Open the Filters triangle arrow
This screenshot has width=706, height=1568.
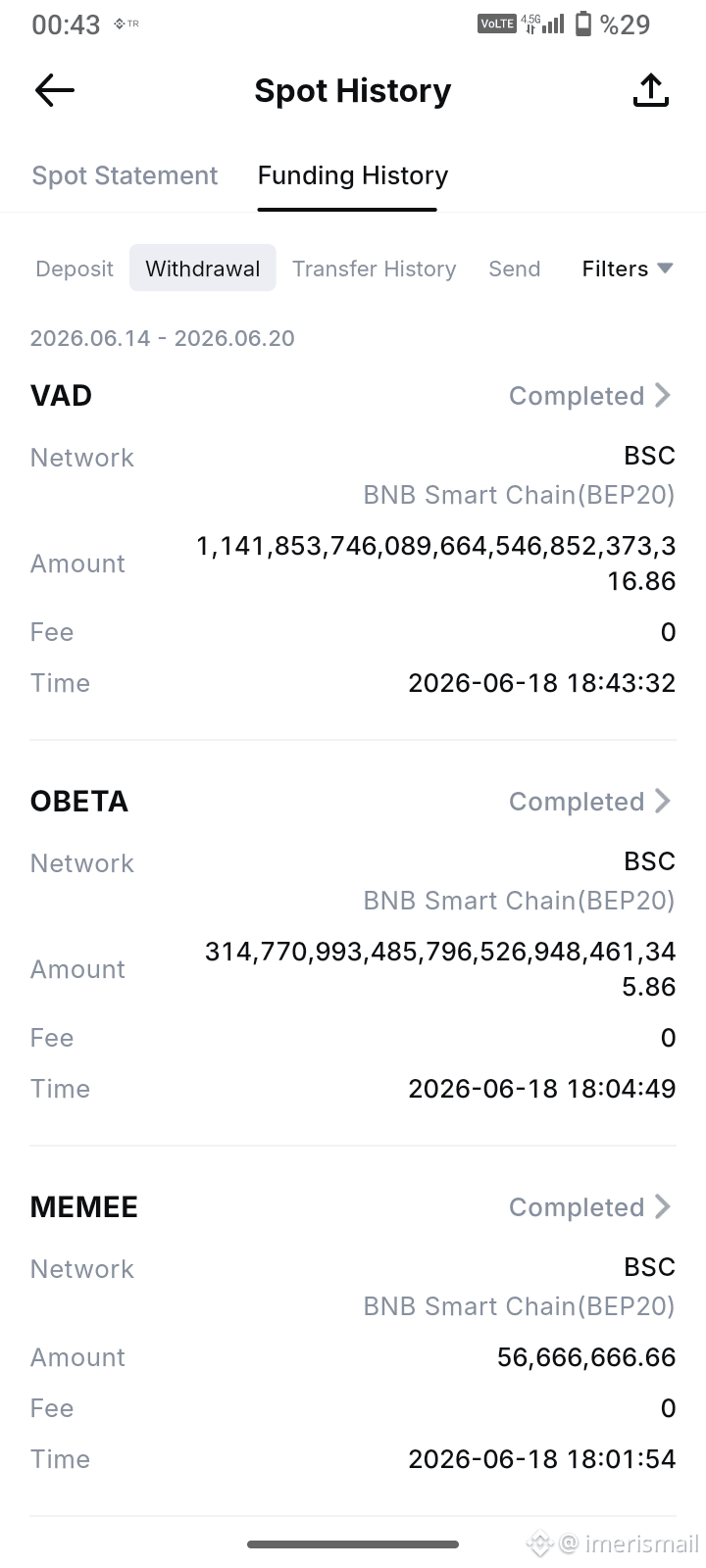coord(665,269)
